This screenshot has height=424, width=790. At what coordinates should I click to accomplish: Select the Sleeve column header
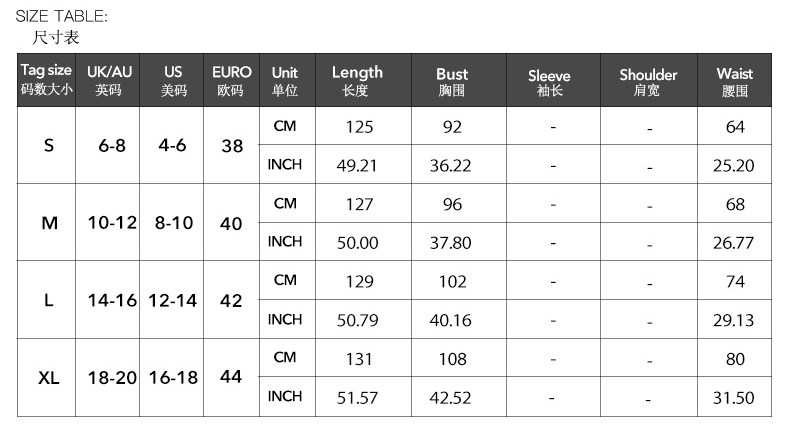click(549, 82)
